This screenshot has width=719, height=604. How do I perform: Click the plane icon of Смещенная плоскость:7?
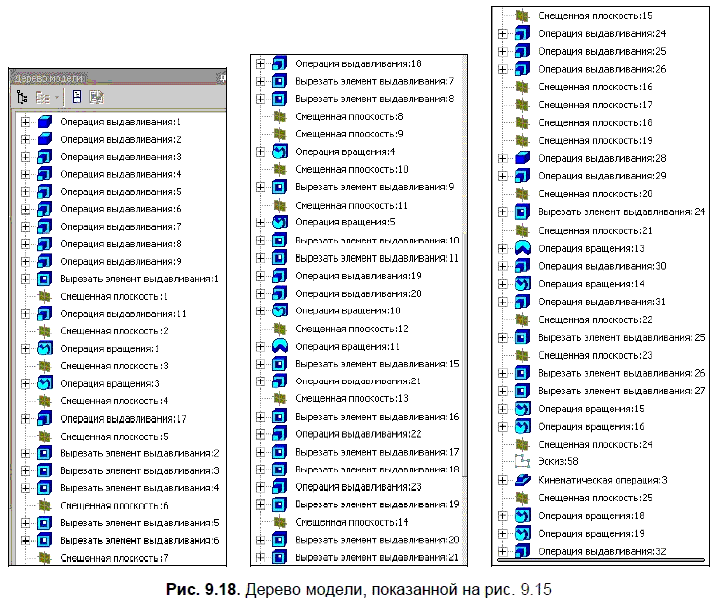point(44,558)
